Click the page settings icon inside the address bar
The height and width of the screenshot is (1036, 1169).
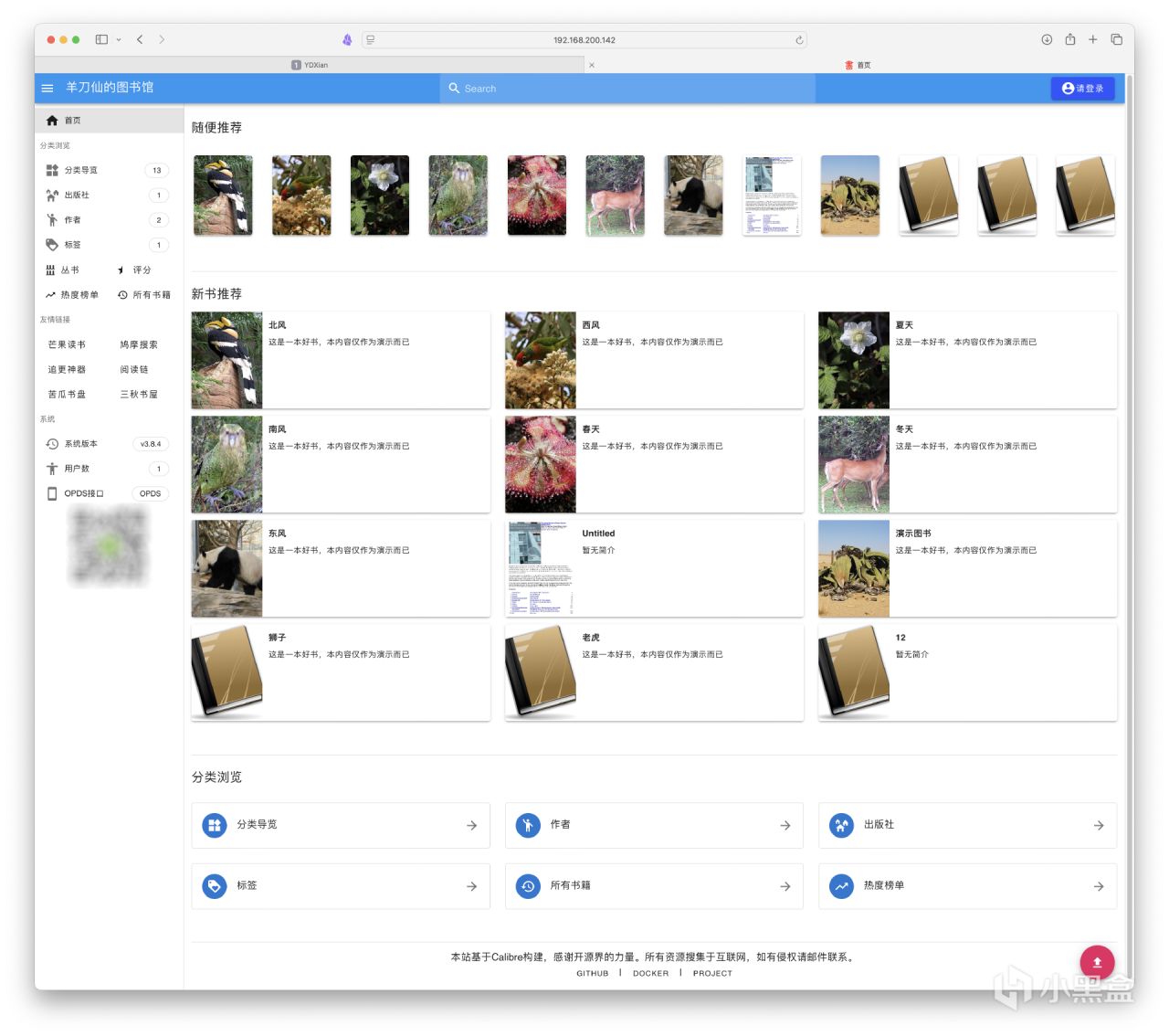point(370,40)
